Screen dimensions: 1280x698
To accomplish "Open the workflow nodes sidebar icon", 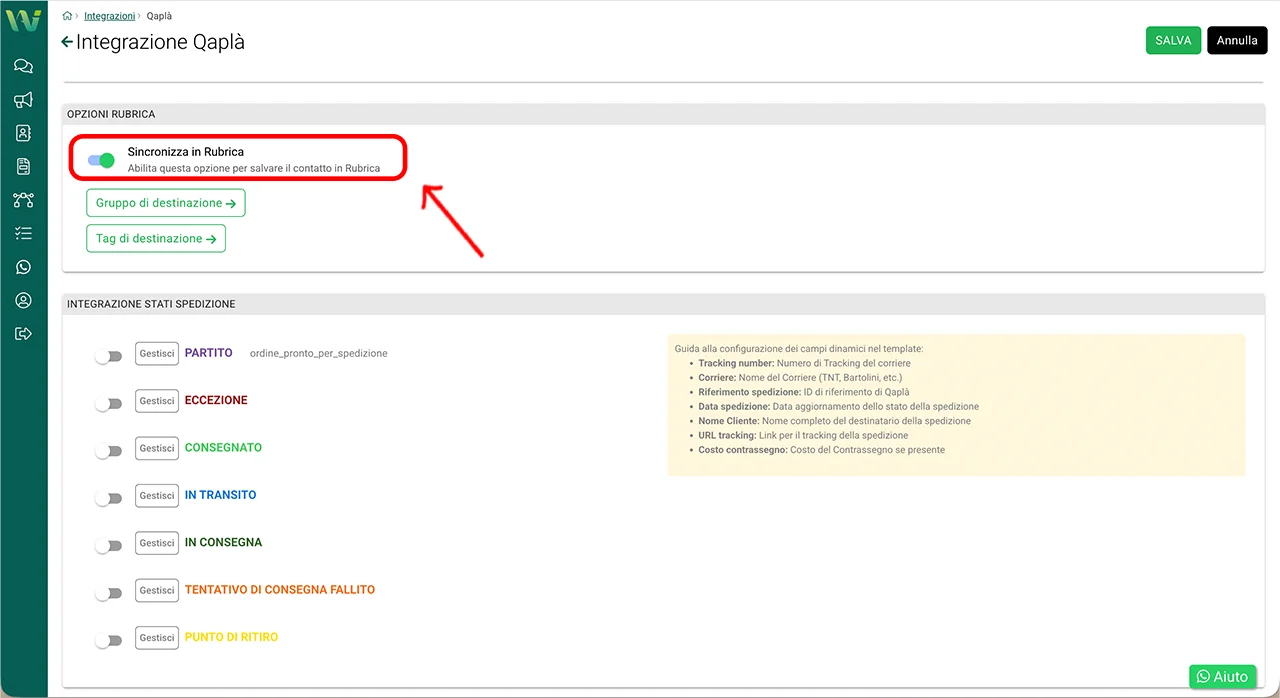I will point(23,200).
